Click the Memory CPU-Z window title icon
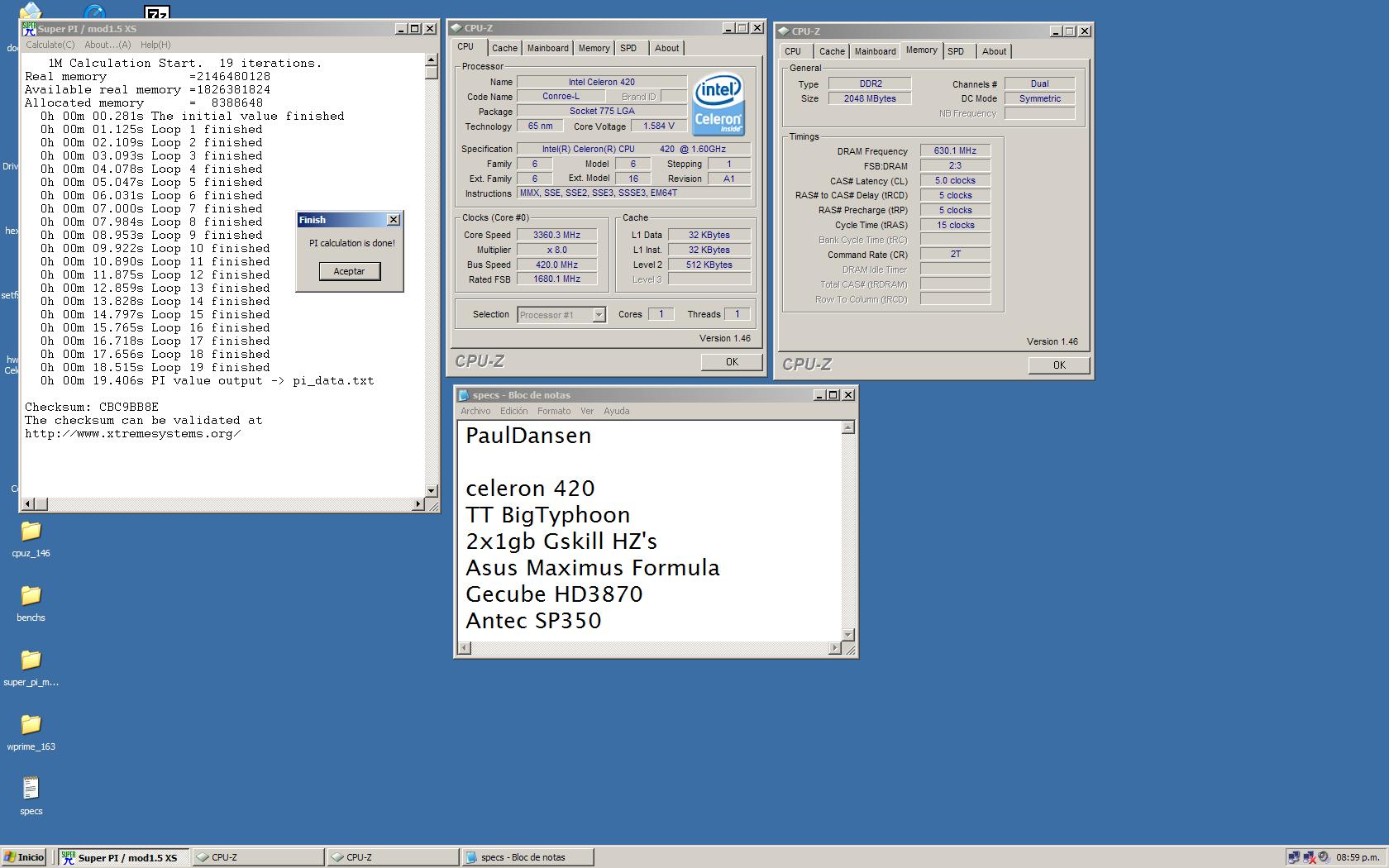 pyautogui.click(x=783, y=31)
